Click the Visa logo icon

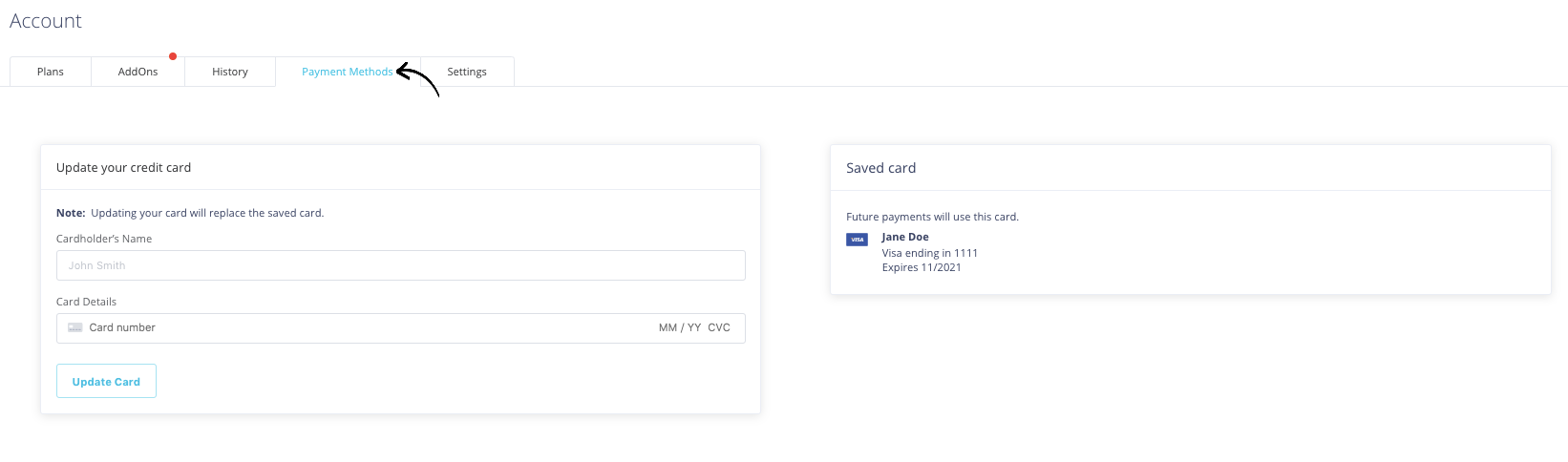click(x=858, y=240)
